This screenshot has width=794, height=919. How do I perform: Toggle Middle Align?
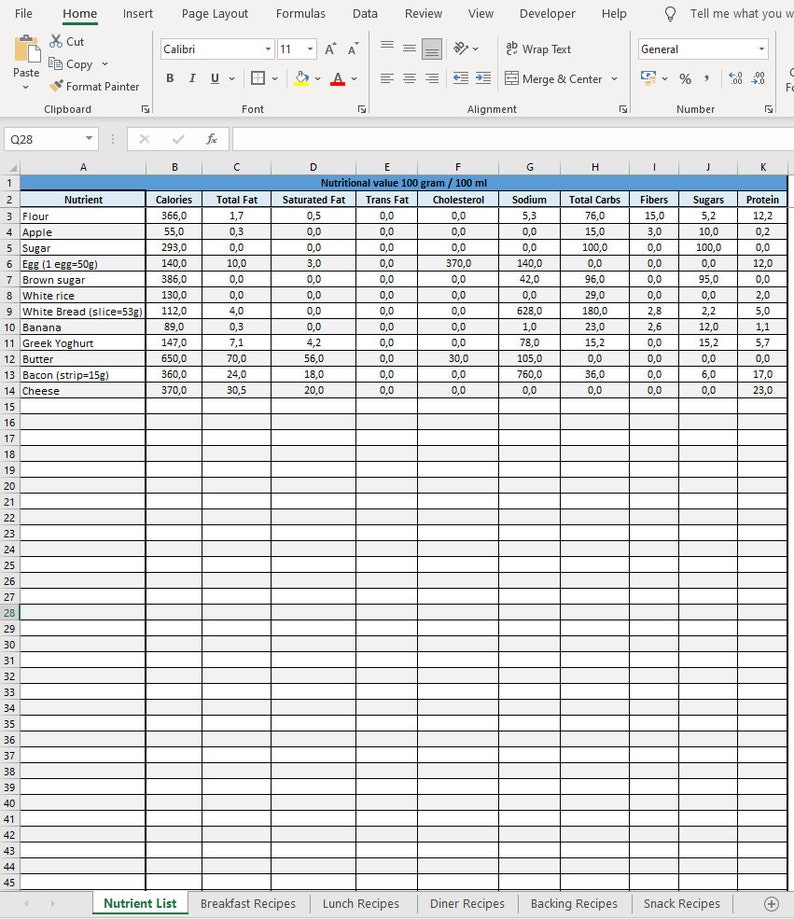coord(409,49)
